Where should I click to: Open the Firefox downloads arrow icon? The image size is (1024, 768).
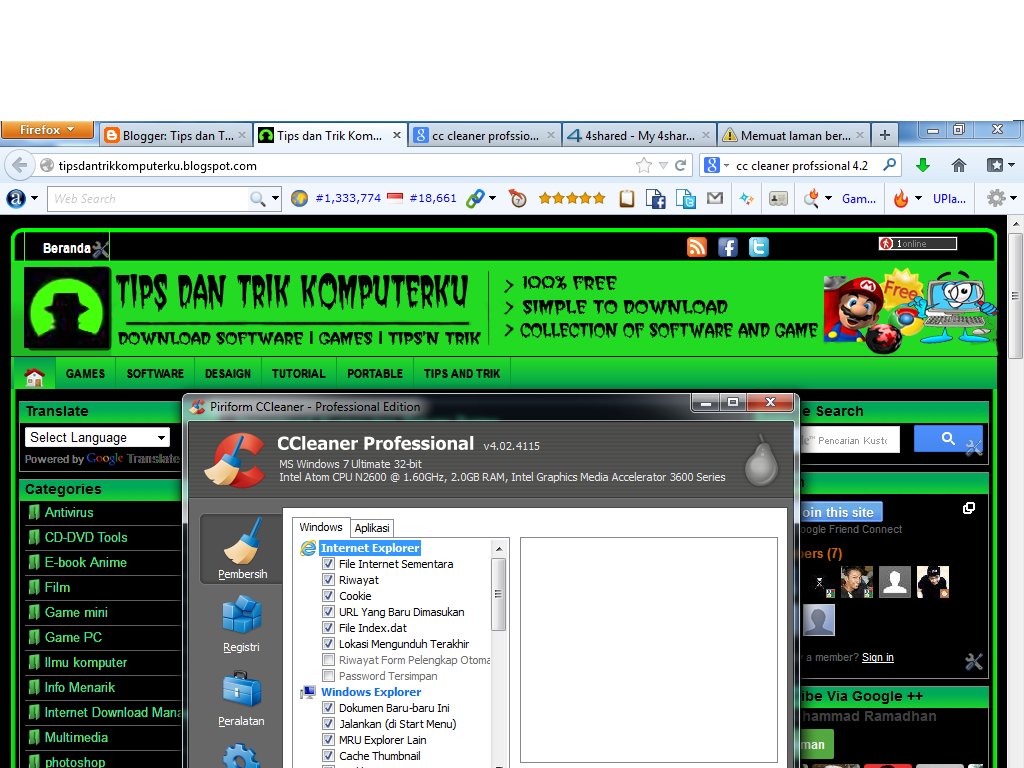[x=923, y=165]
